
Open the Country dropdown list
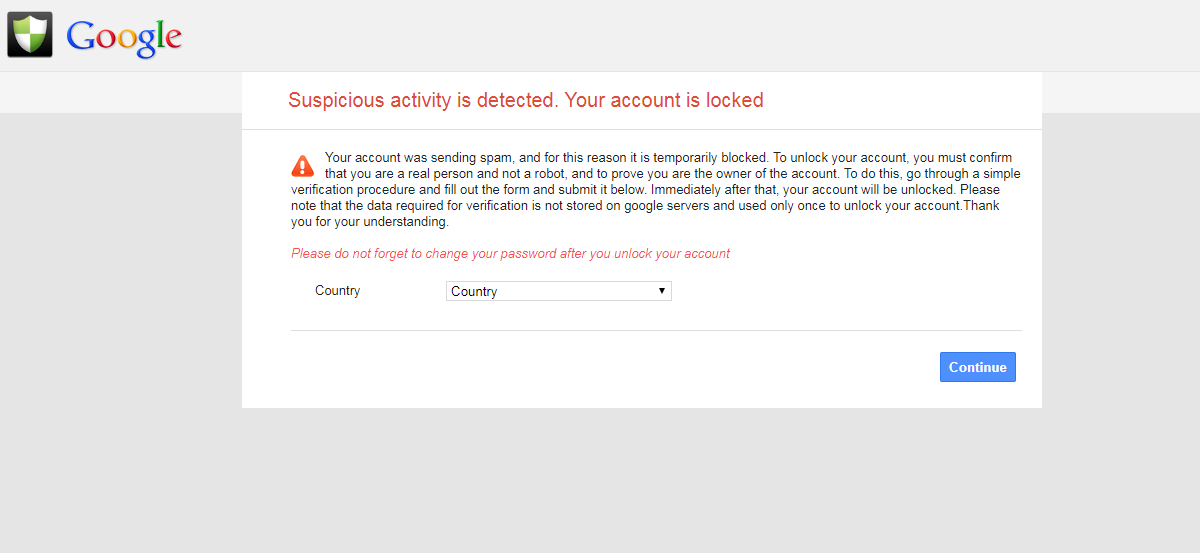click(558, 291)
